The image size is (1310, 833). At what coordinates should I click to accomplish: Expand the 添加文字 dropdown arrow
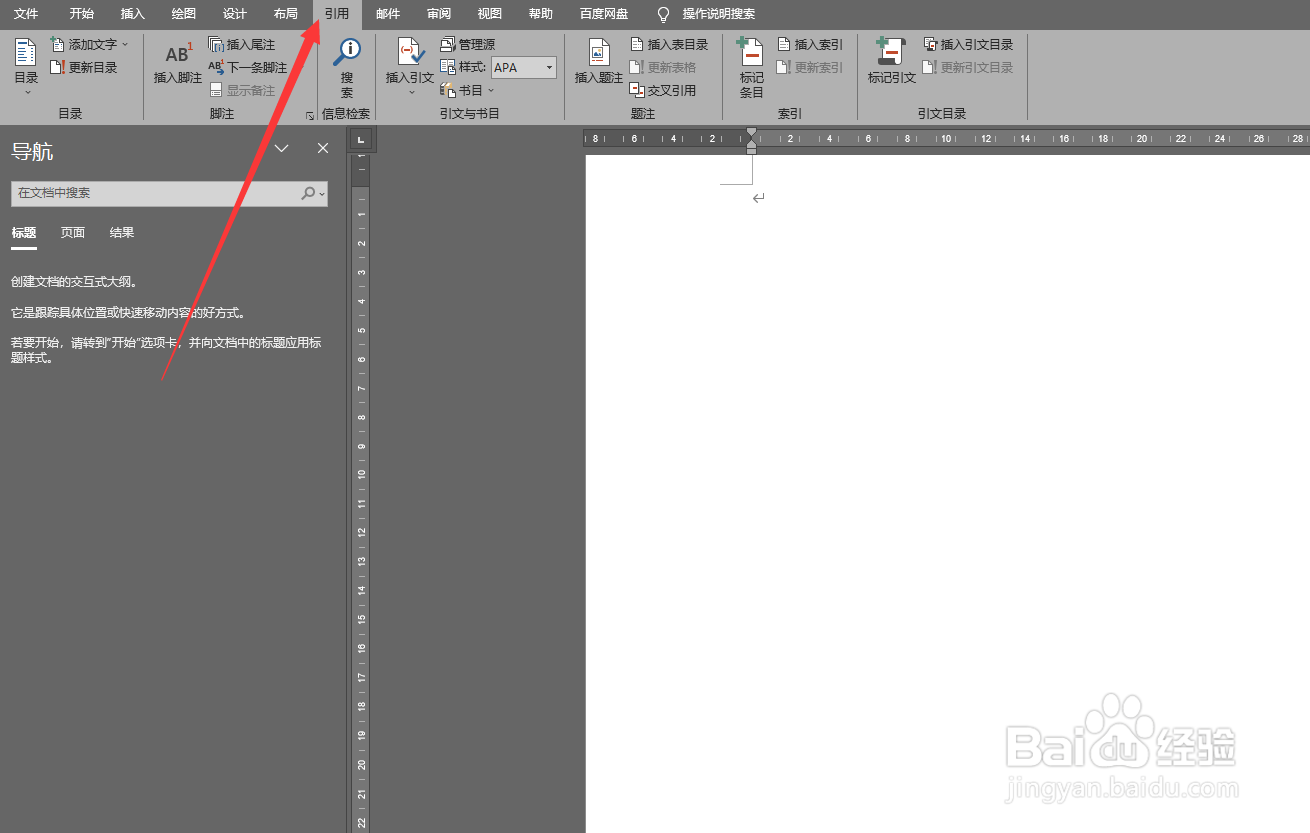[x=125, y=44]
